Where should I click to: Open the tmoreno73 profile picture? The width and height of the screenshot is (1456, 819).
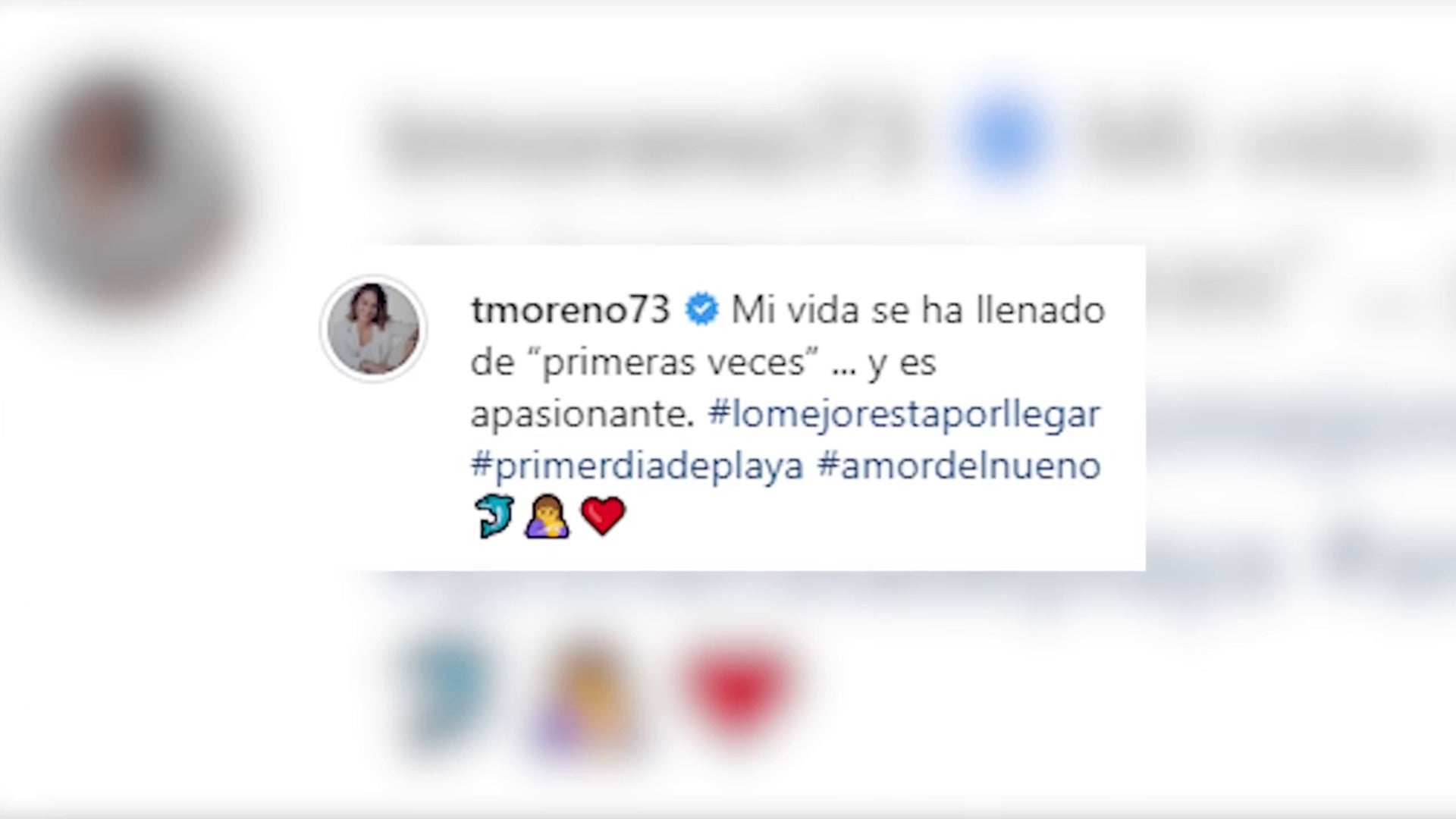(373, 329)
